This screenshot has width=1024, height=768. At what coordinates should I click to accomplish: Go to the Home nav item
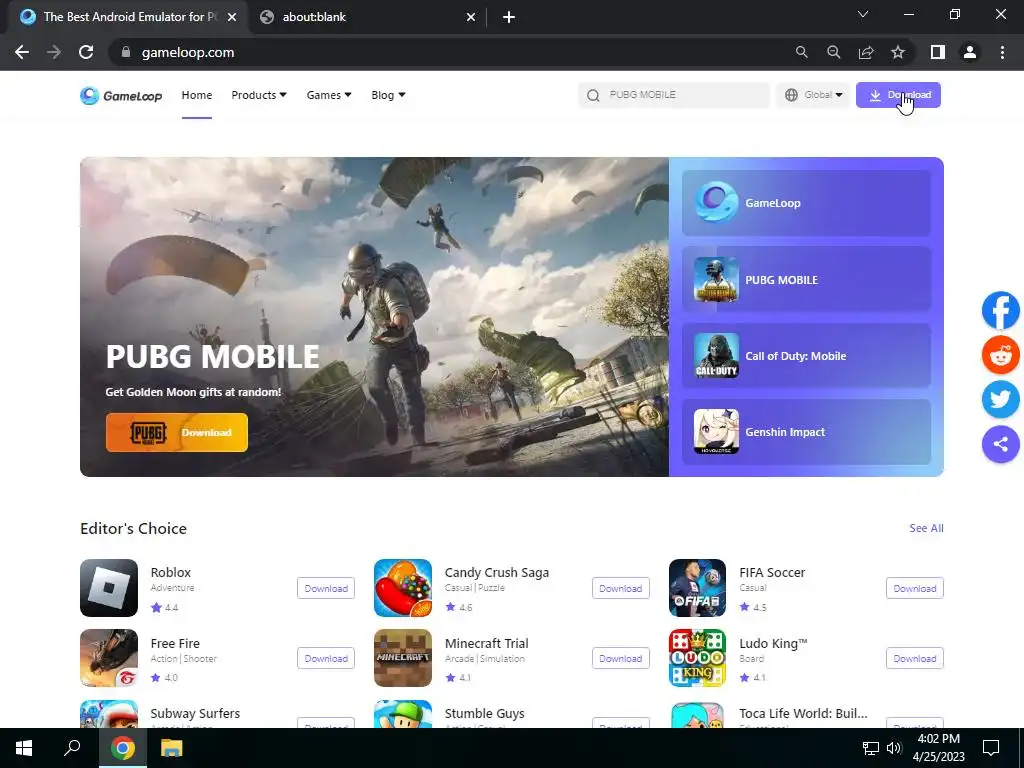tap(197, 95)
